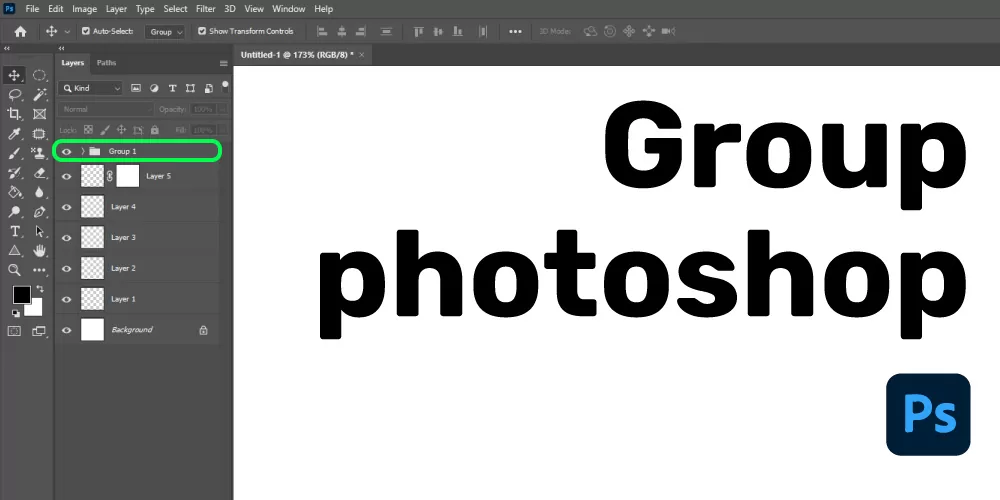The image size is (1000, 500).
Task: Open Auto-Select Group dropdown
Action: (165, 31)
